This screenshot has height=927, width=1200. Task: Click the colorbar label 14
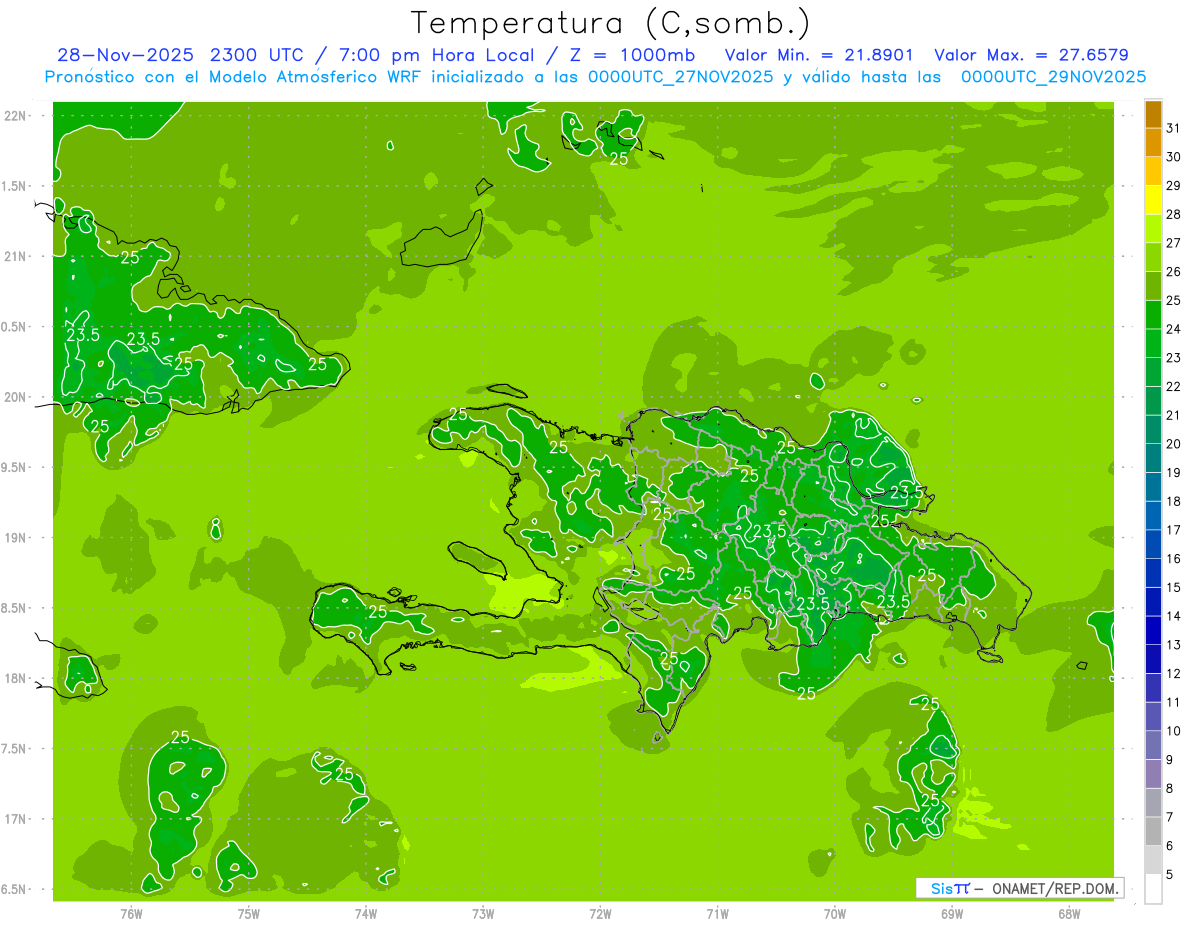(1173, 616)
